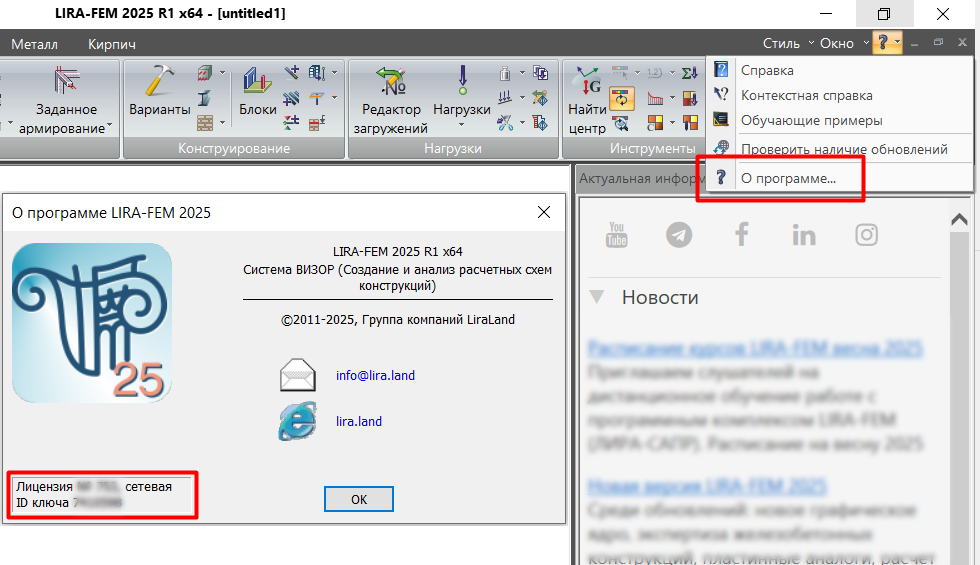Click the Instagram icon
980x565 pixels.
(x=866, y=235)
